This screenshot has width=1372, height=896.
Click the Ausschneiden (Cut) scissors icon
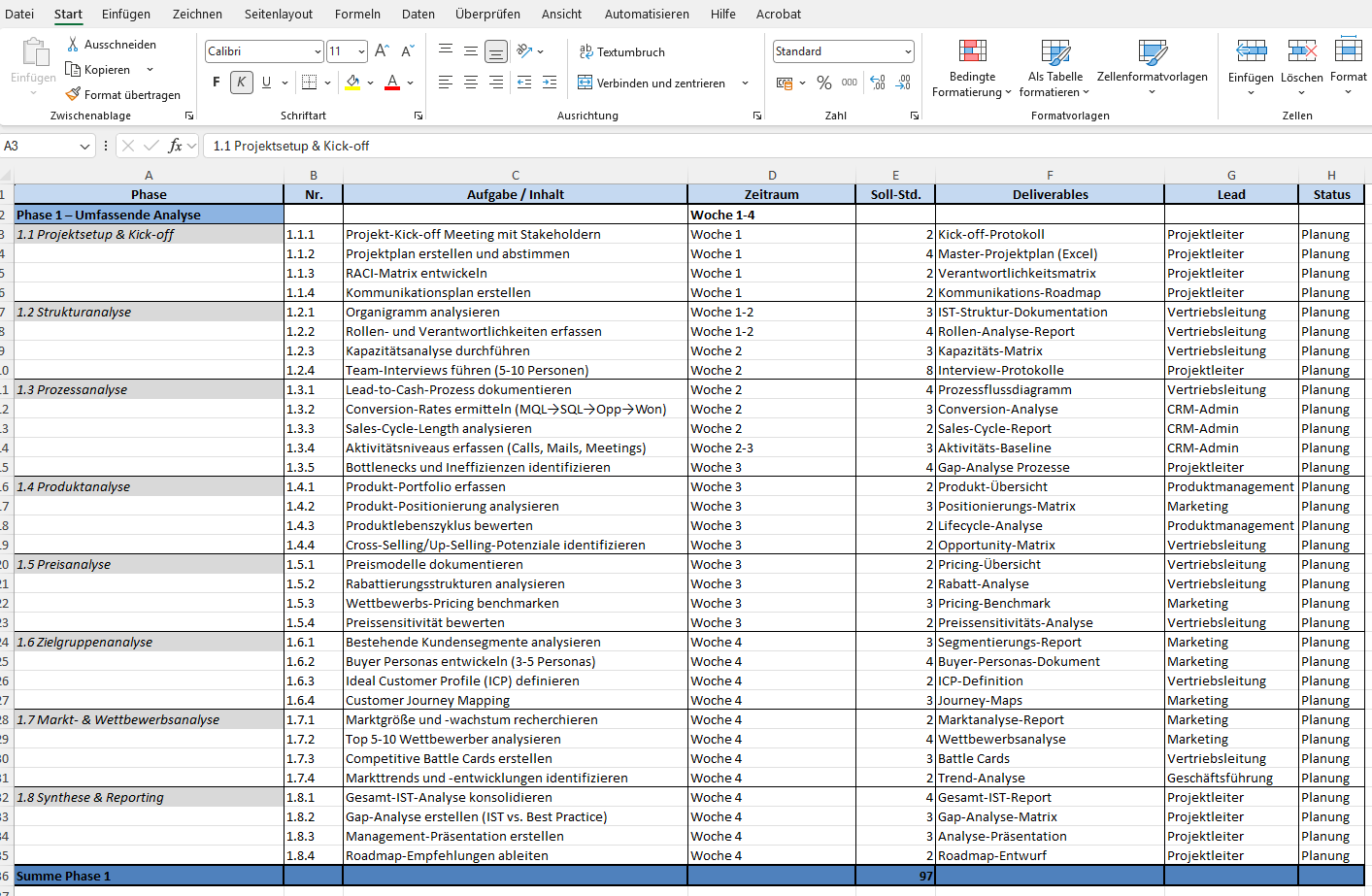tap(71, 44)
